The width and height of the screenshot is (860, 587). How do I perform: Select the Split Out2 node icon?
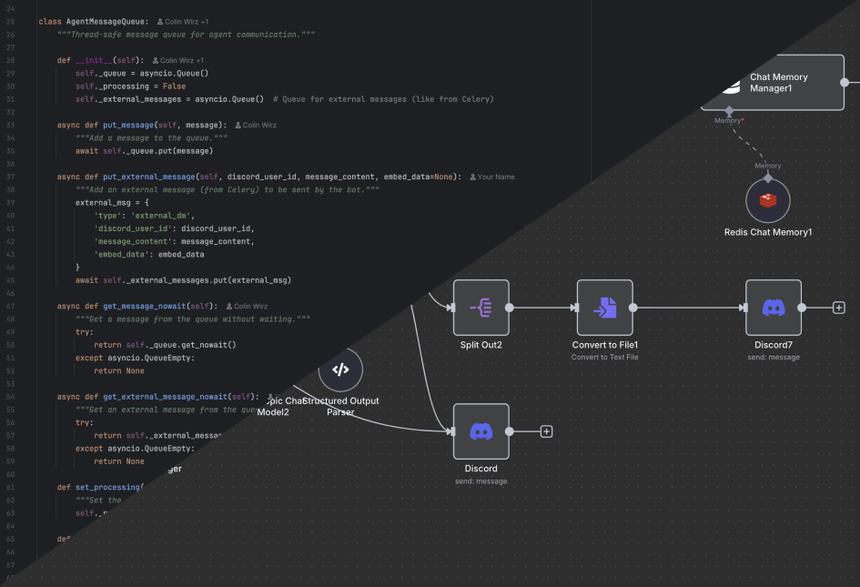pos(481,308)
